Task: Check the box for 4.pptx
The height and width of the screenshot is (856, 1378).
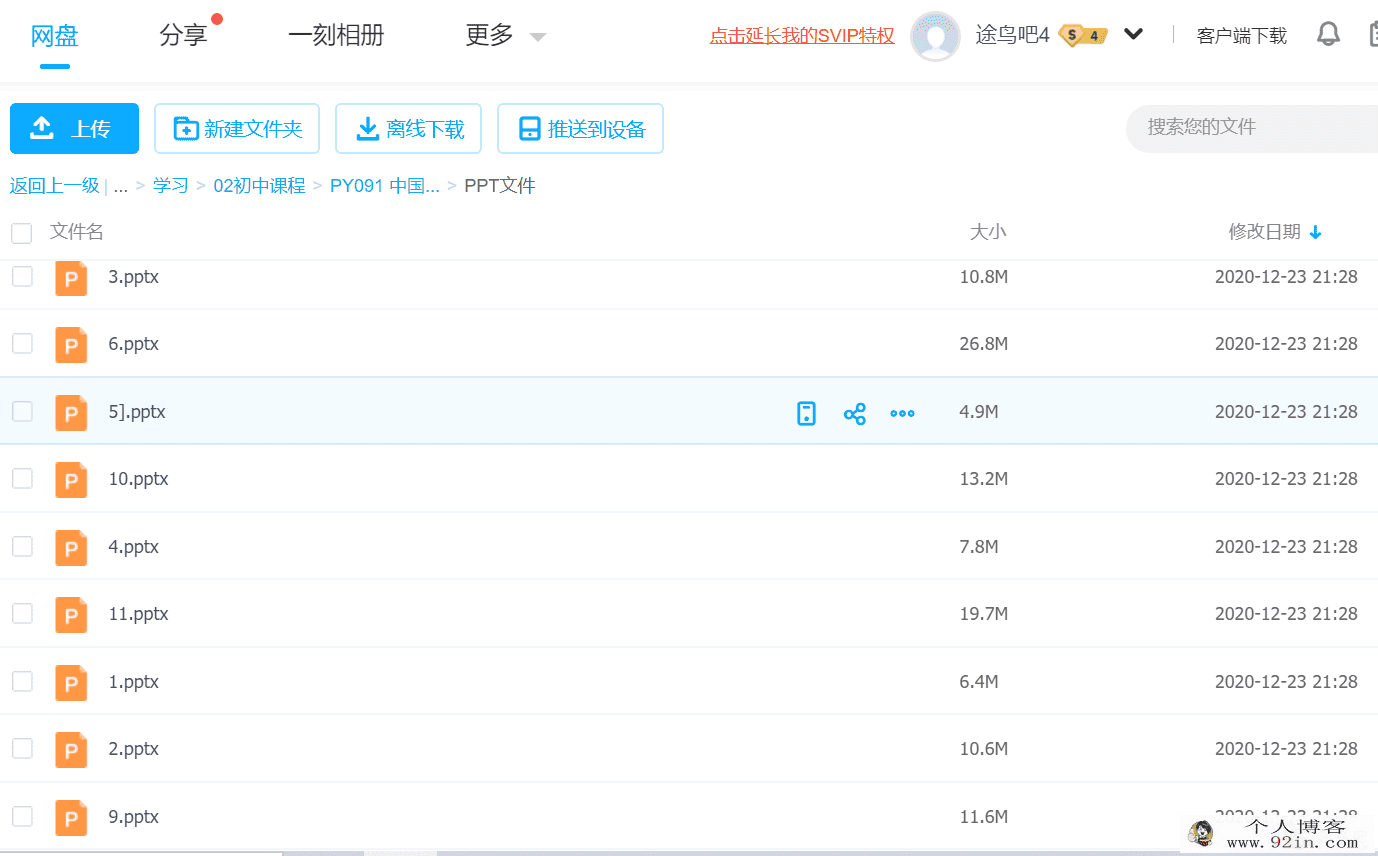Action: click(22, 546)
